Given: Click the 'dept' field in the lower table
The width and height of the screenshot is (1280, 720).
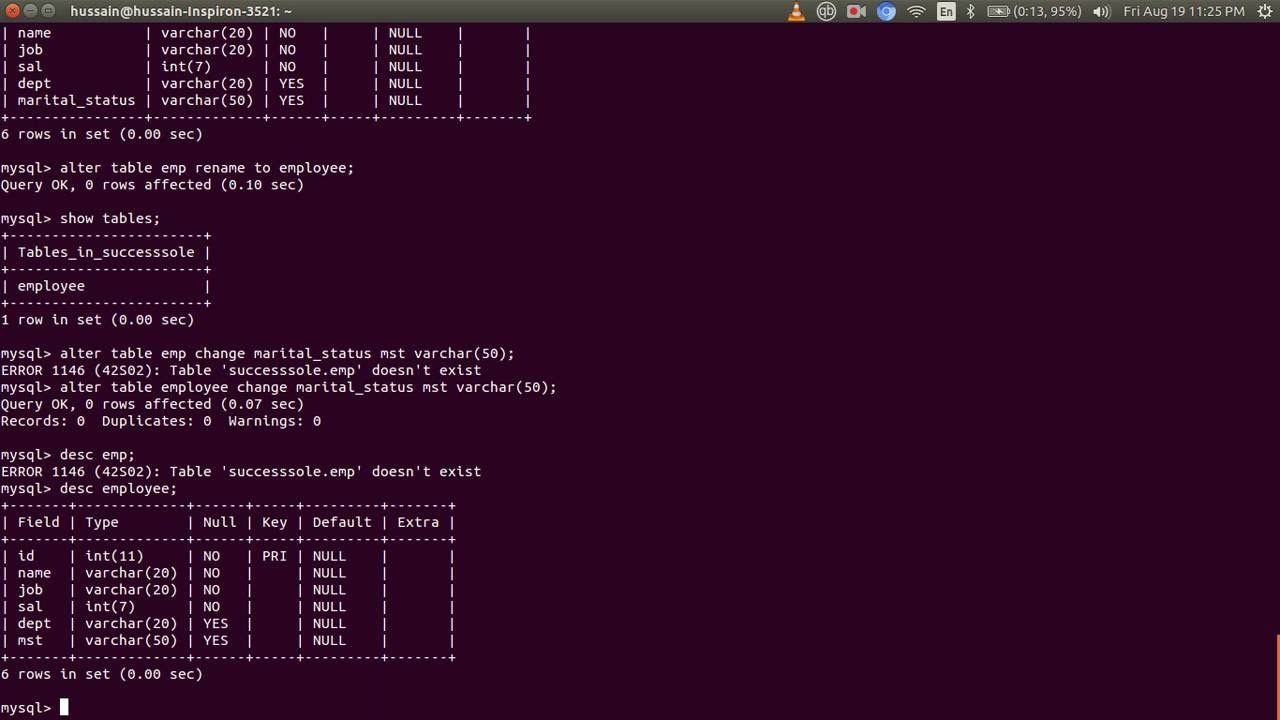Looking at the screenshot, I should (x=34, y=623).
